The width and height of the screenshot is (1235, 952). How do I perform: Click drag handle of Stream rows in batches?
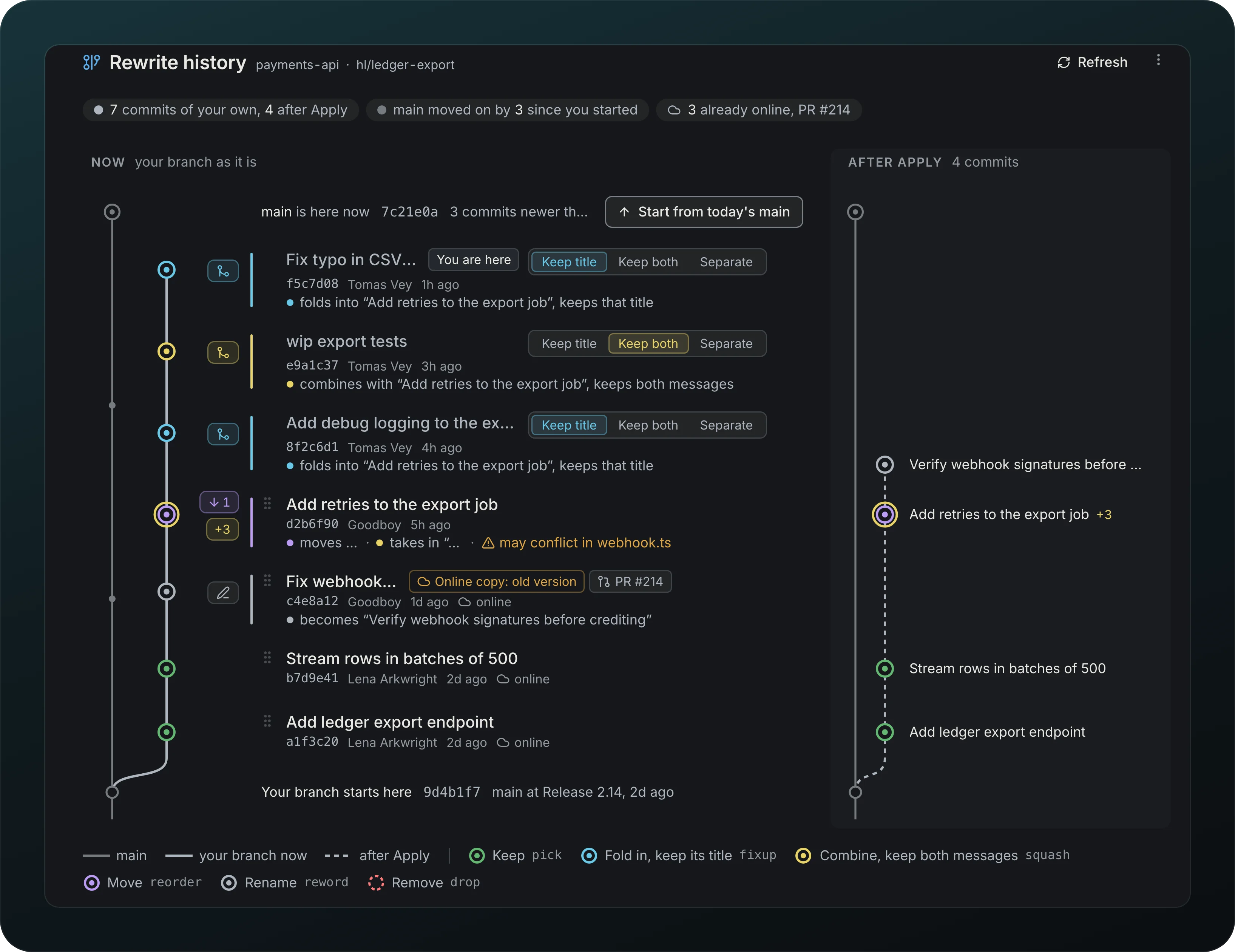pyautogui.click(x=267, y=657)
